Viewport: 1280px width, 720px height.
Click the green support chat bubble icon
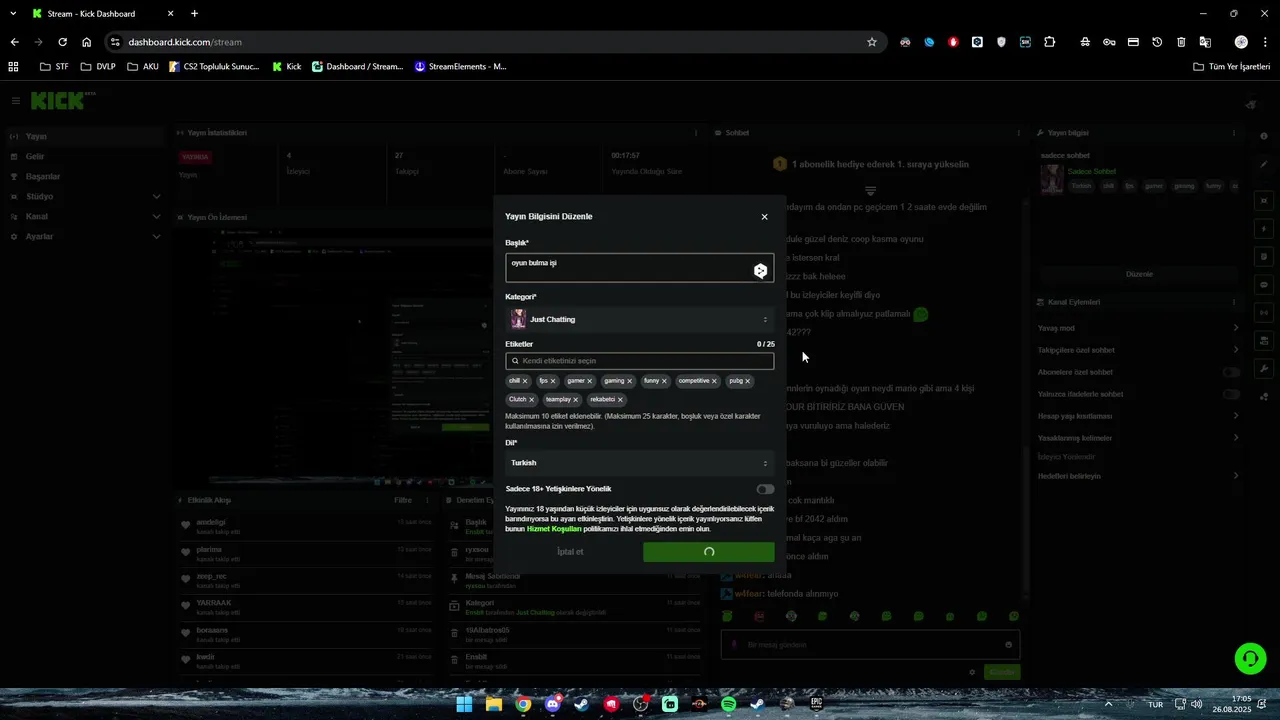(1250, 657)
